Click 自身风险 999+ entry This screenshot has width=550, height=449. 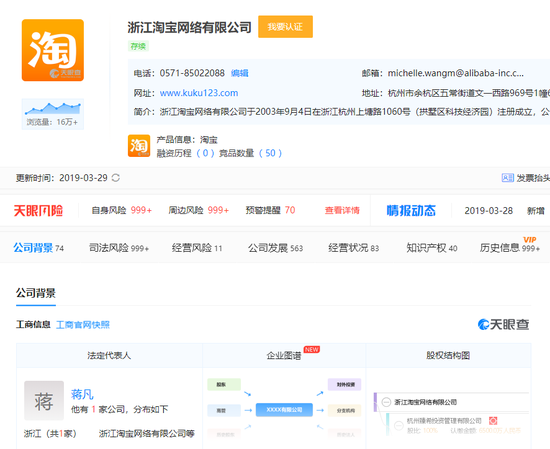click(x=121, y=210)
